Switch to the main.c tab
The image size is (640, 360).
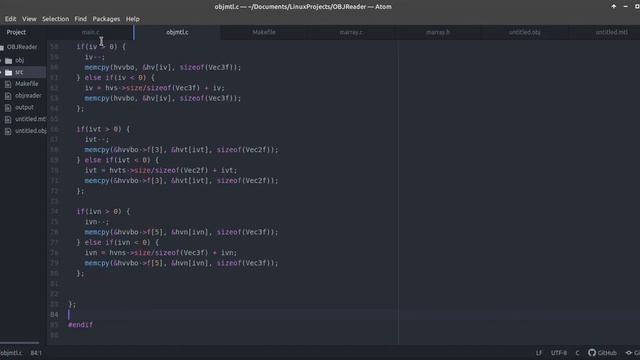pos(90,32)
